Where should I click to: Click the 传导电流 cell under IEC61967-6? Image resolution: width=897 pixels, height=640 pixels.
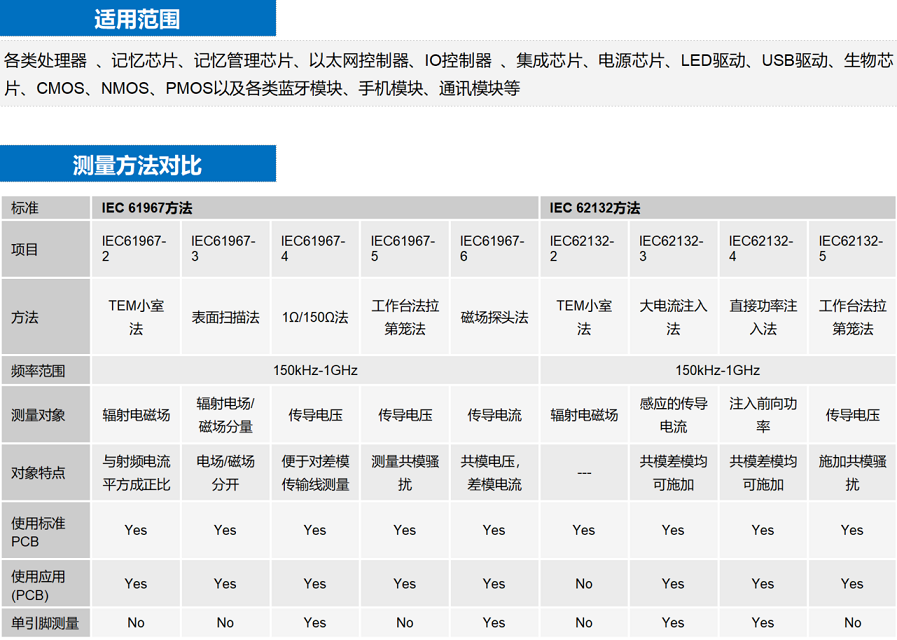click(x=494, y=415)
